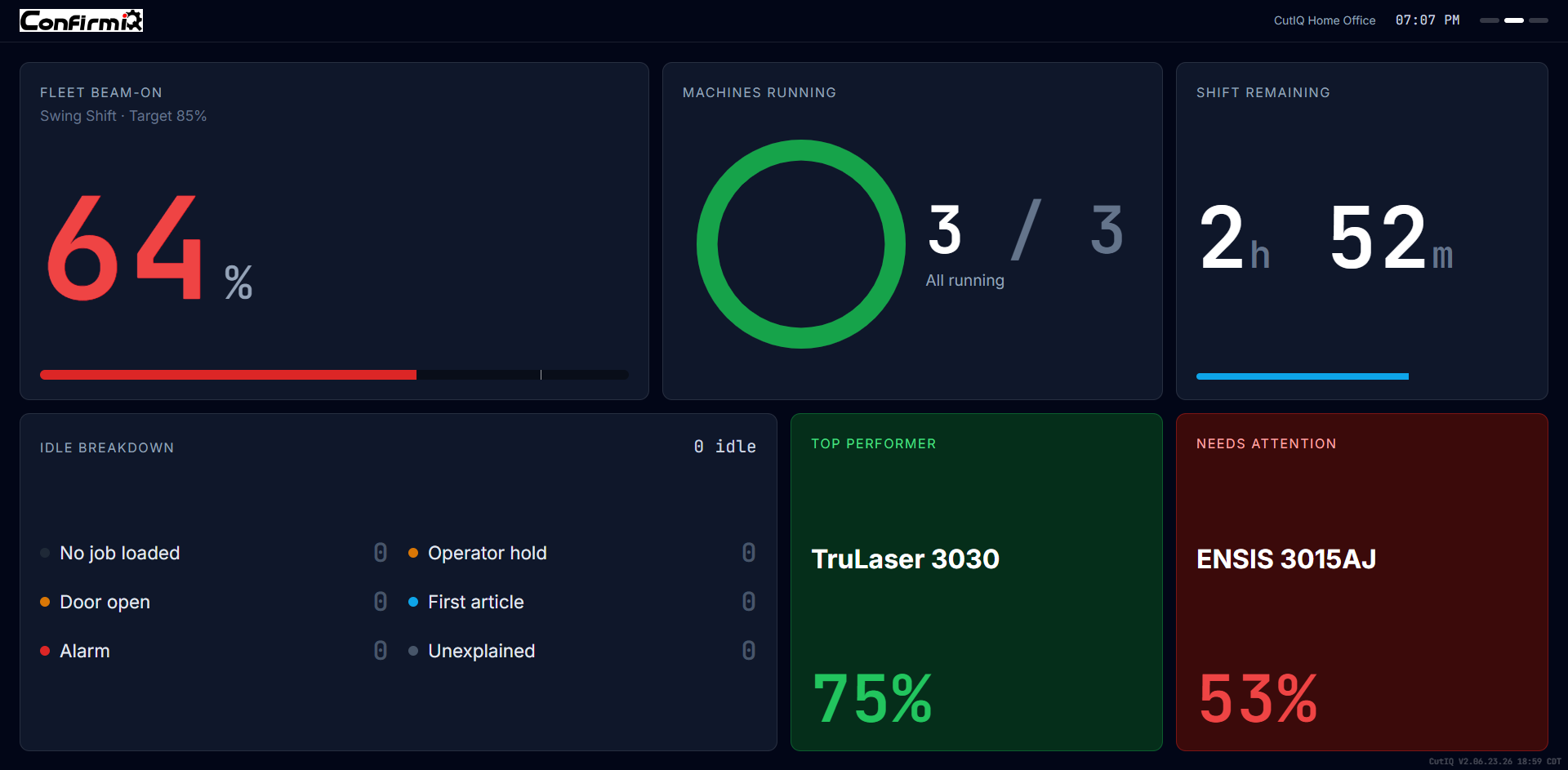Click the 07:07 PM clock
The height and width of the screenshot is (770, 1568).
tap(1428, 20)
